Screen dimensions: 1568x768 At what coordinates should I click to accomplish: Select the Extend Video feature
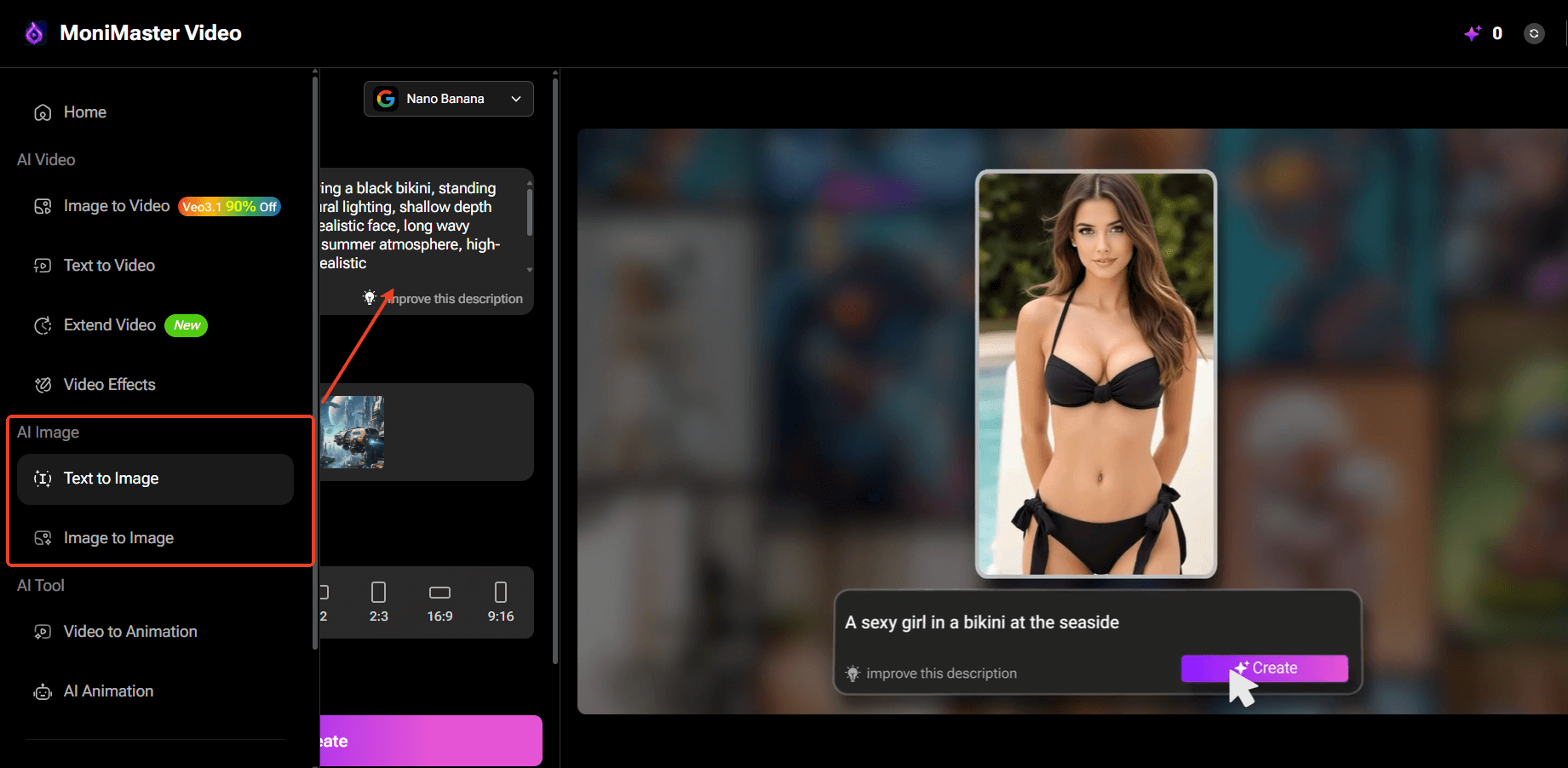tap(109, 324)
